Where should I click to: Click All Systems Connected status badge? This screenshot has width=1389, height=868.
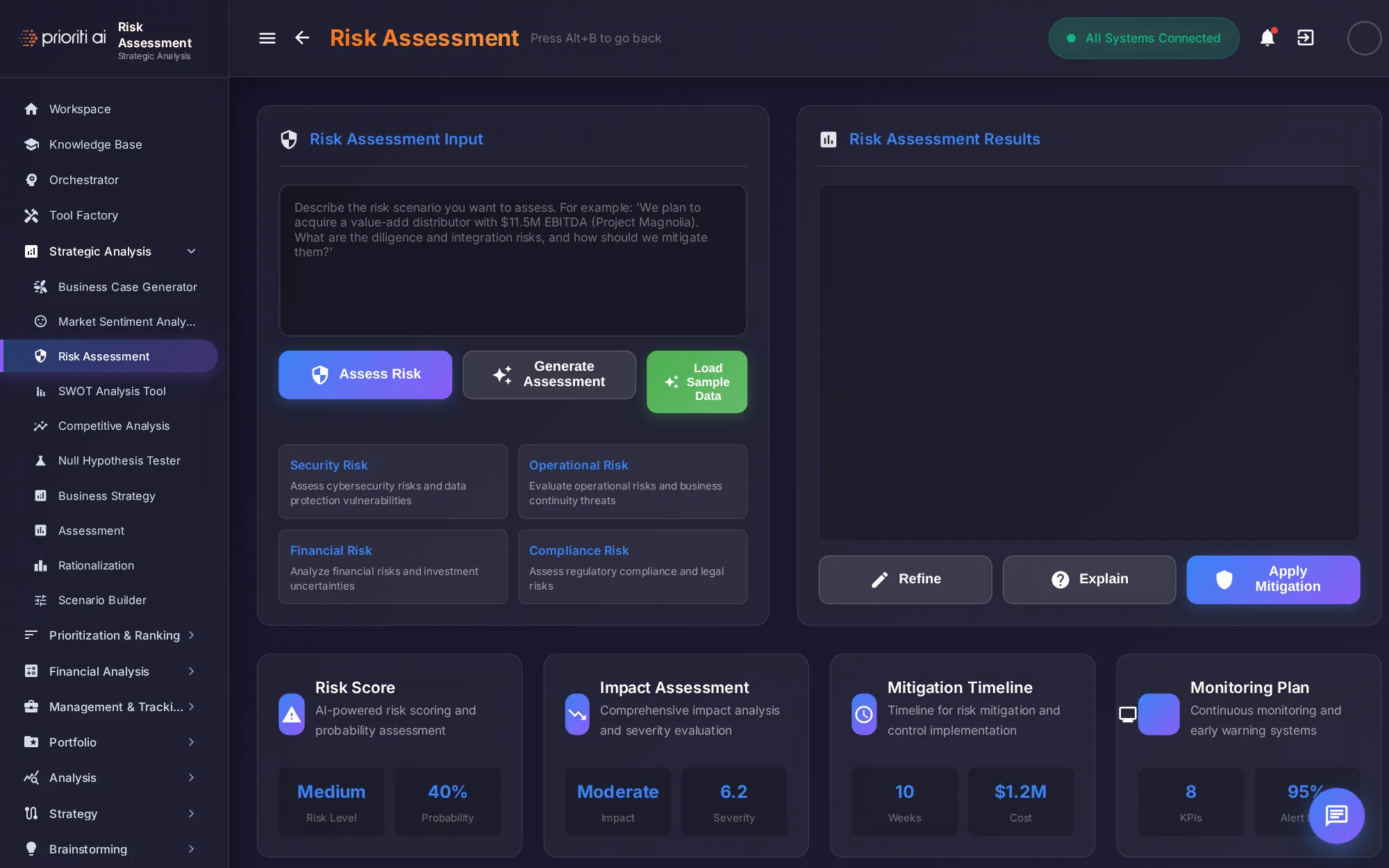coord(1144,38)
